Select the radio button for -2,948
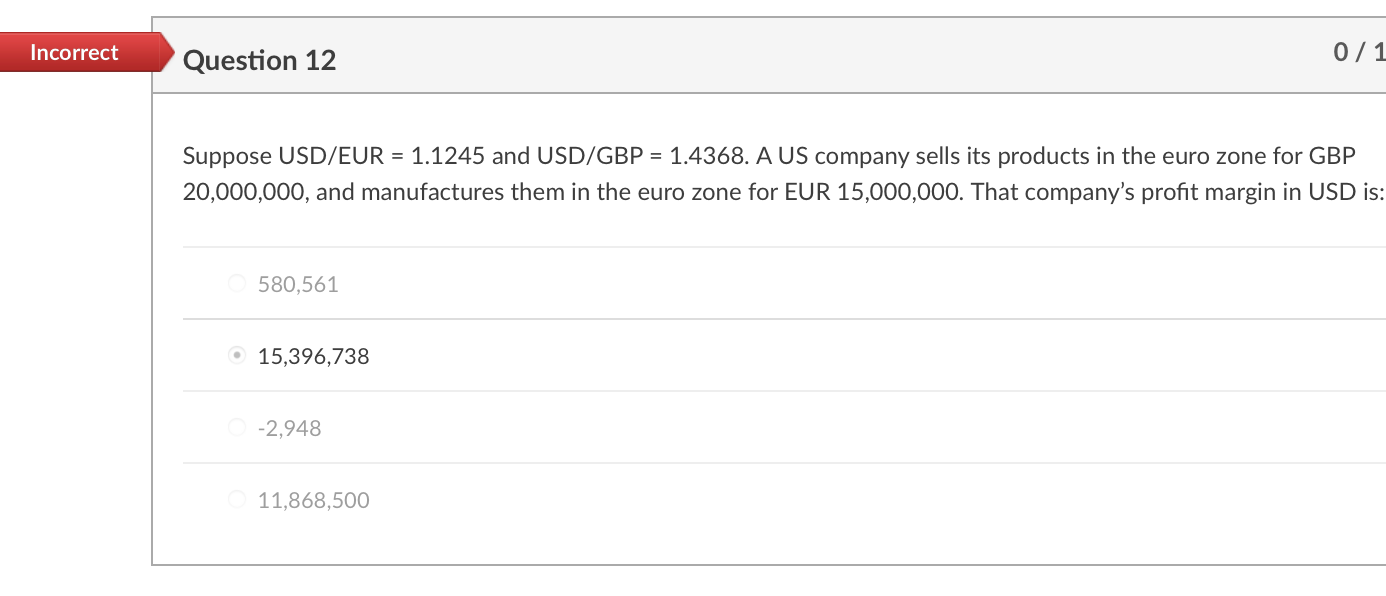This screenshot has height=596, width=1386. 236,427
